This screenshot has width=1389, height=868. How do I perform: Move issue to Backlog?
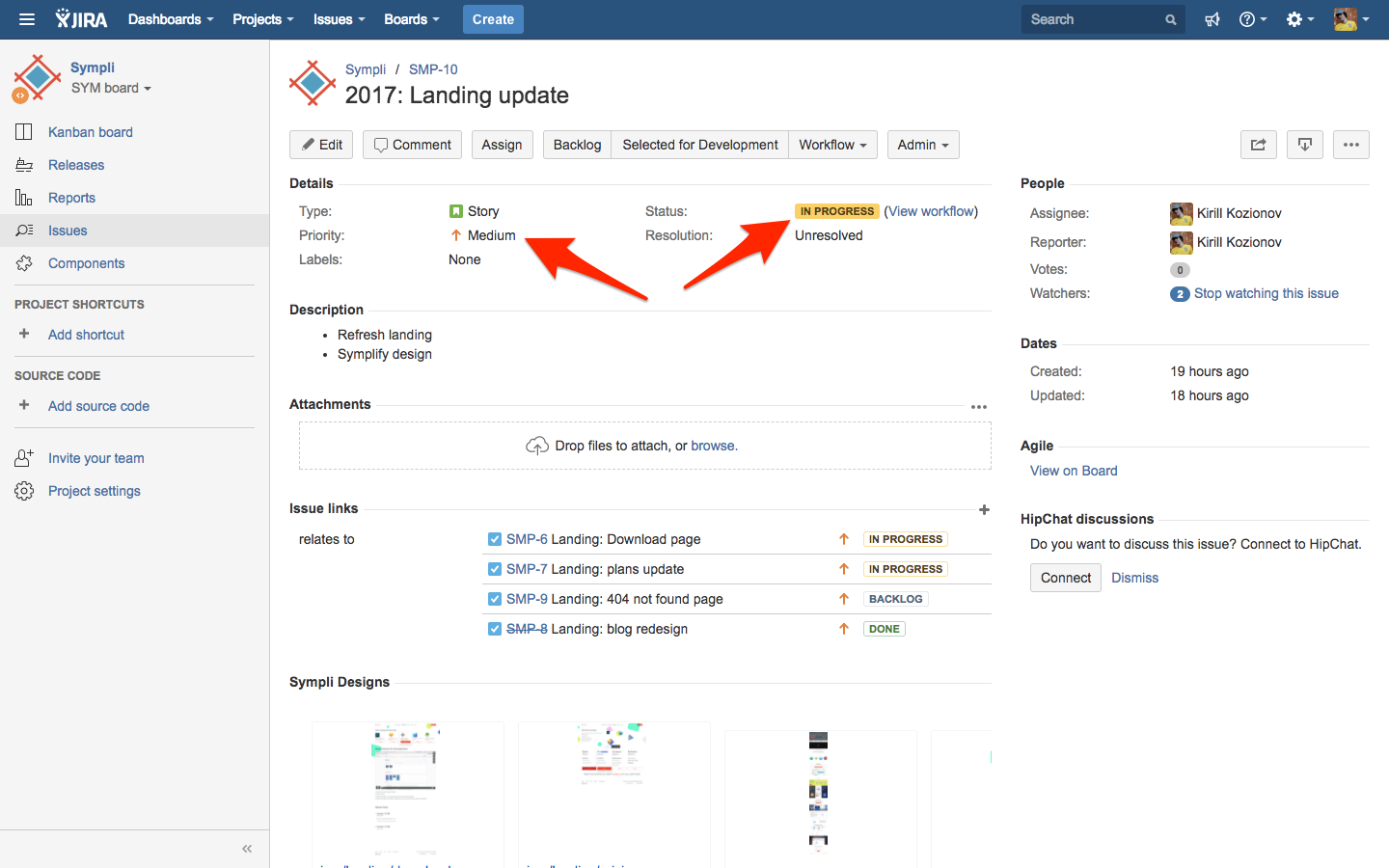pos(577,145)
